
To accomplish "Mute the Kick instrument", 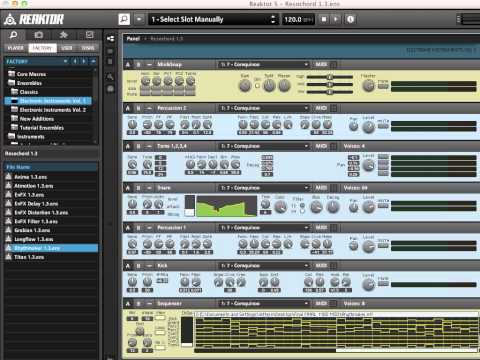I will click(383, 284).
